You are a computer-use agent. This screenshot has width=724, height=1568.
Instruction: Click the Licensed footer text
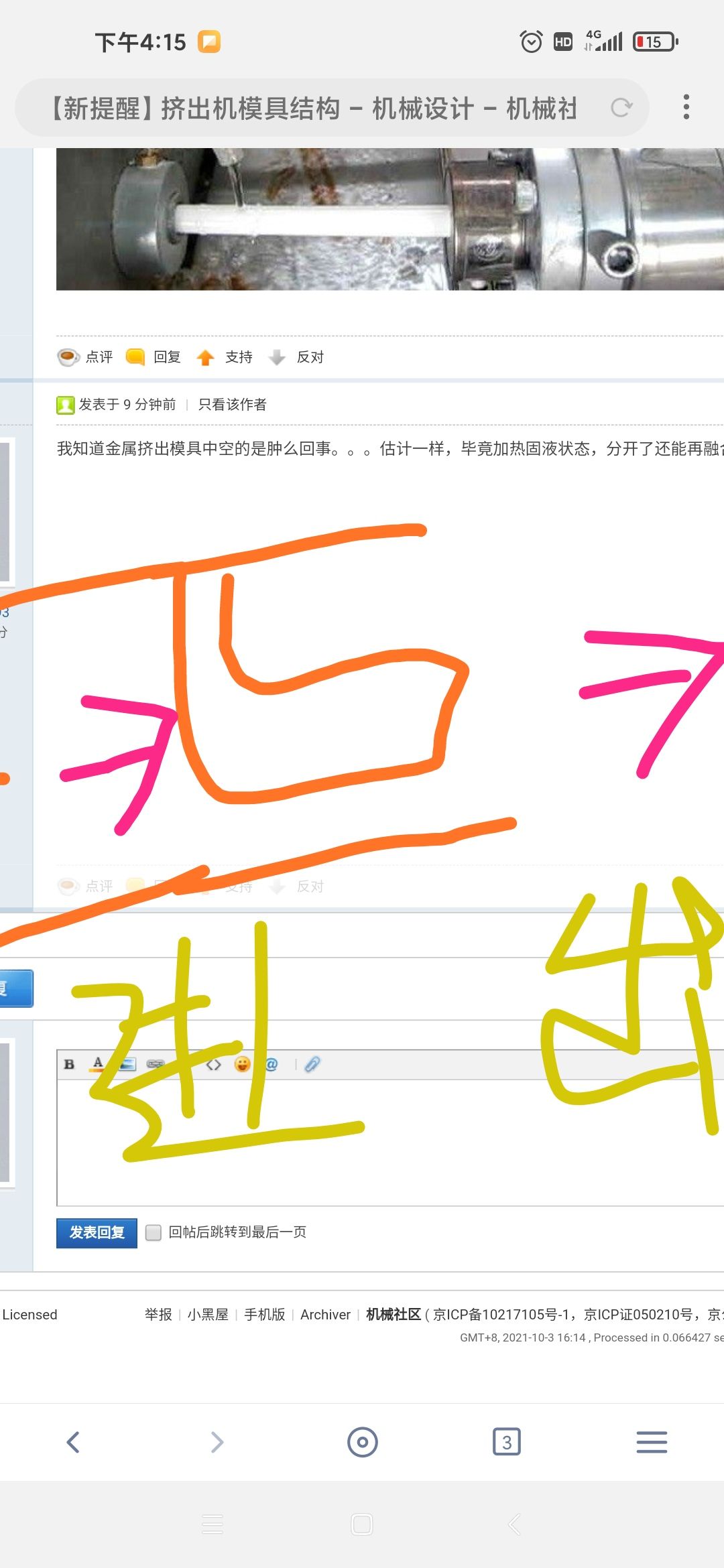click(29, 1315)
